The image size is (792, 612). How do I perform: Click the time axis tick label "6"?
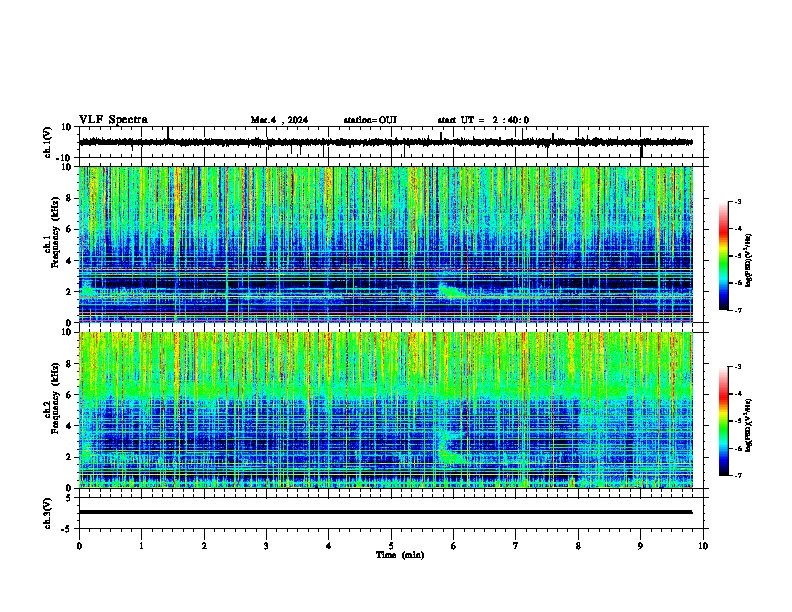[454, 546]
